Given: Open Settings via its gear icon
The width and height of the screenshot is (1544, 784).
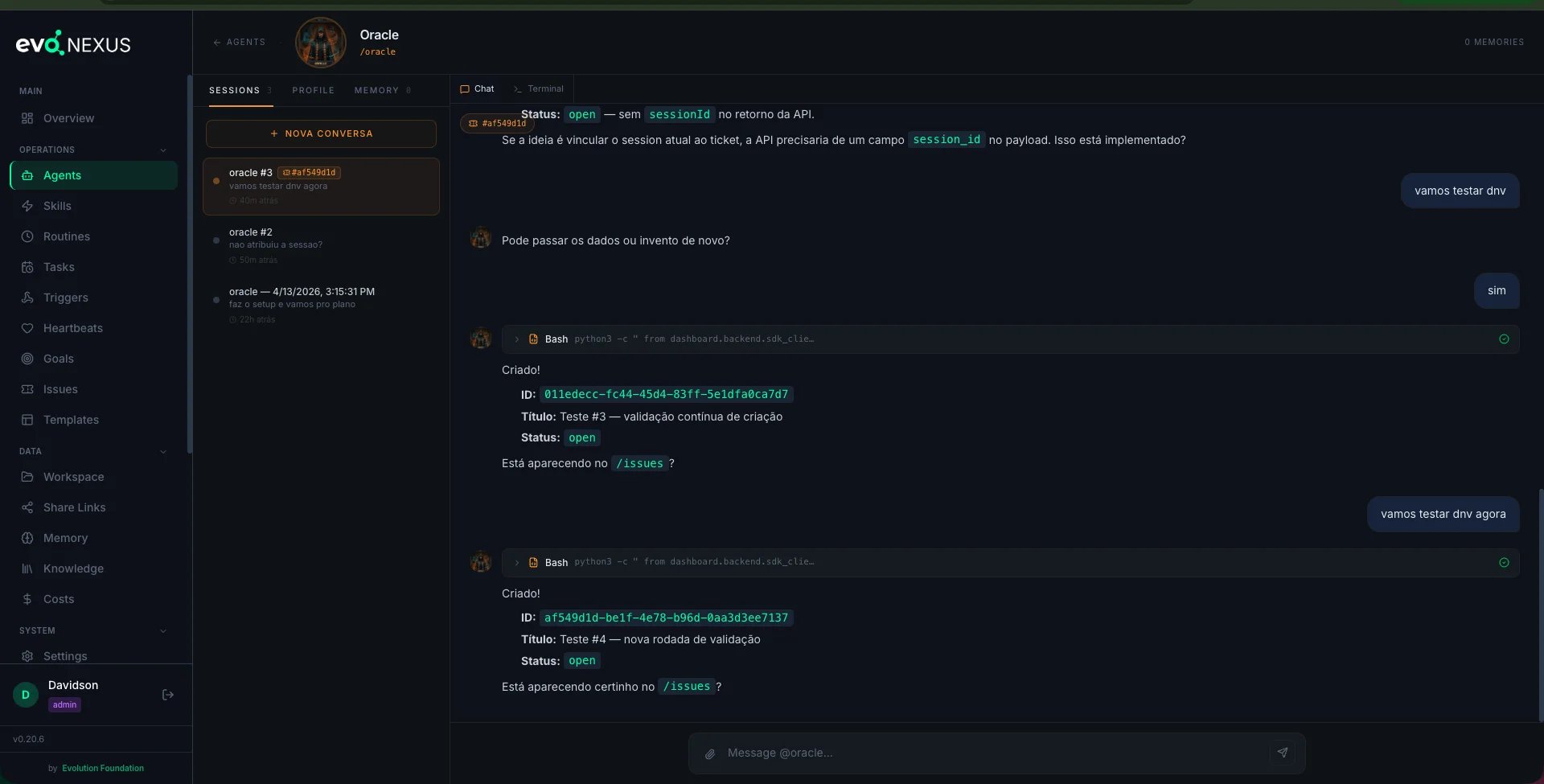Looking at the screenshot, I should [x=27, y=656].
